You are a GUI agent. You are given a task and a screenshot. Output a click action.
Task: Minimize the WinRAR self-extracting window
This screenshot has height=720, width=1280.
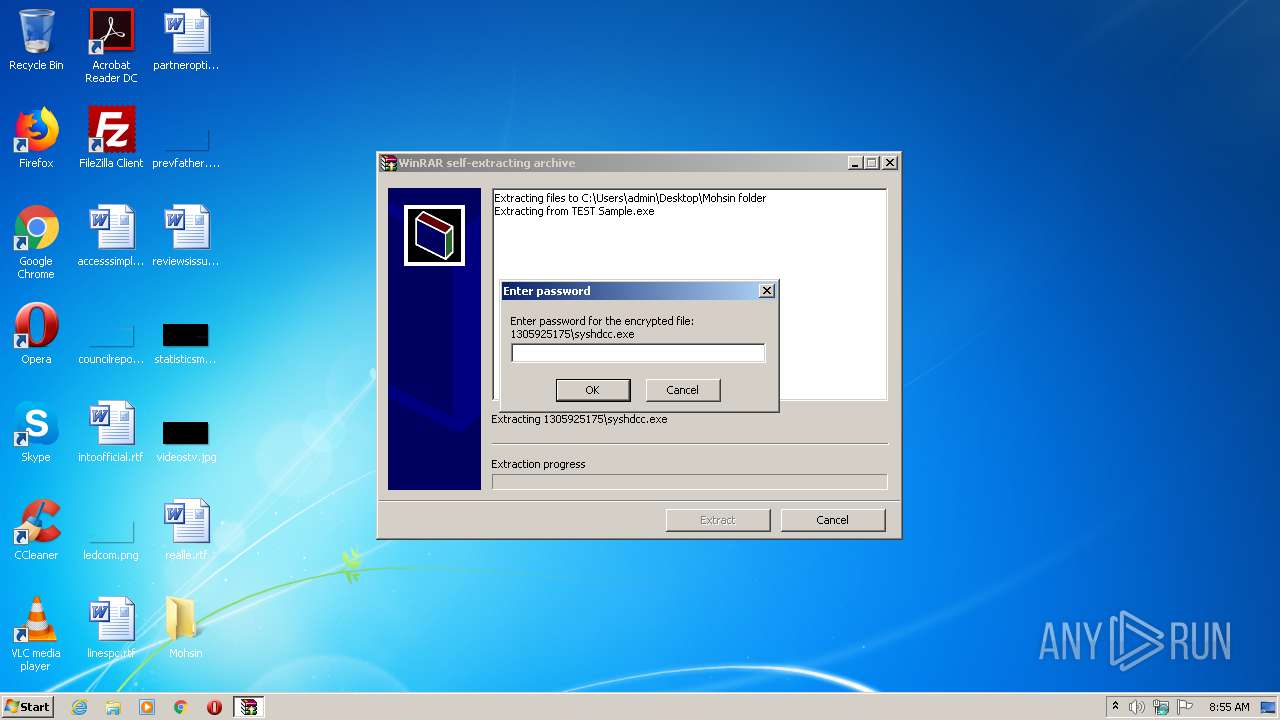855,163
